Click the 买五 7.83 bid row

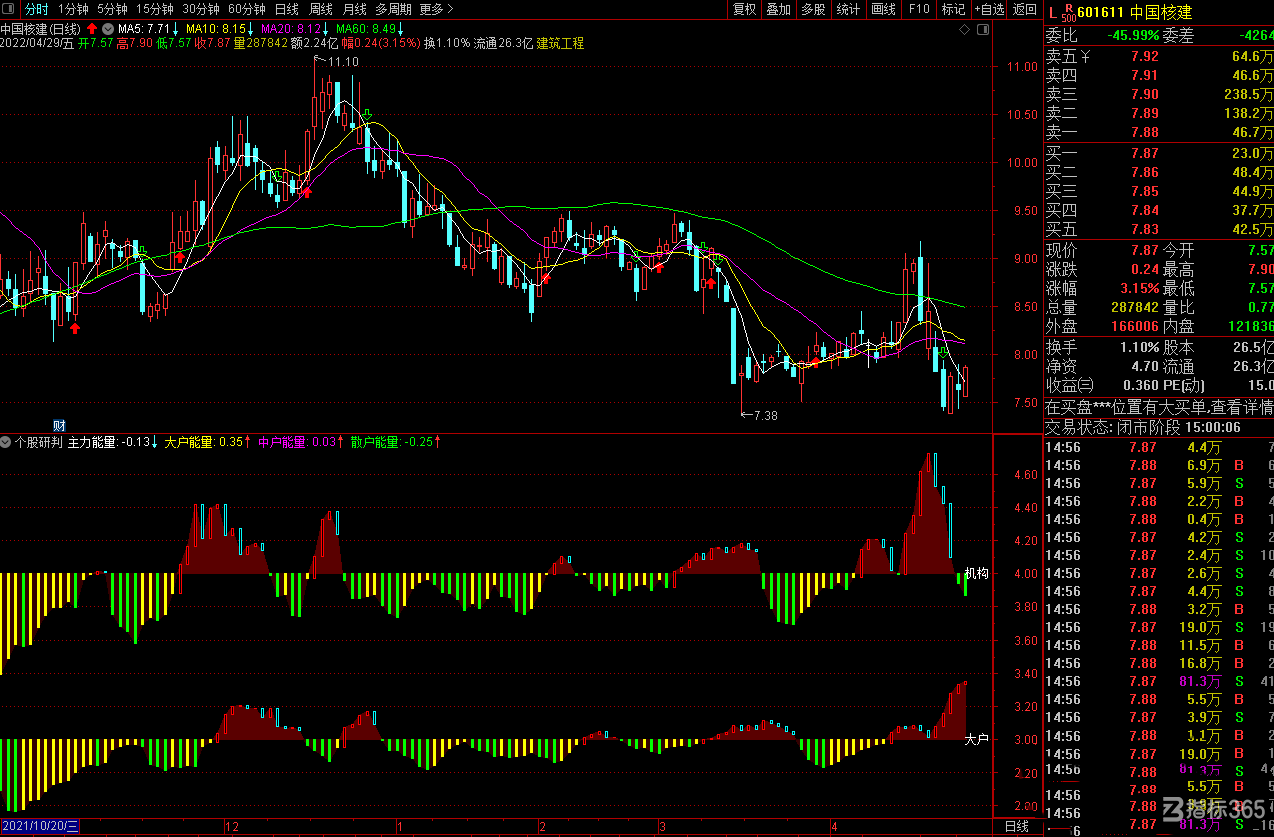pyautogui.click(x=1159, y=229)
